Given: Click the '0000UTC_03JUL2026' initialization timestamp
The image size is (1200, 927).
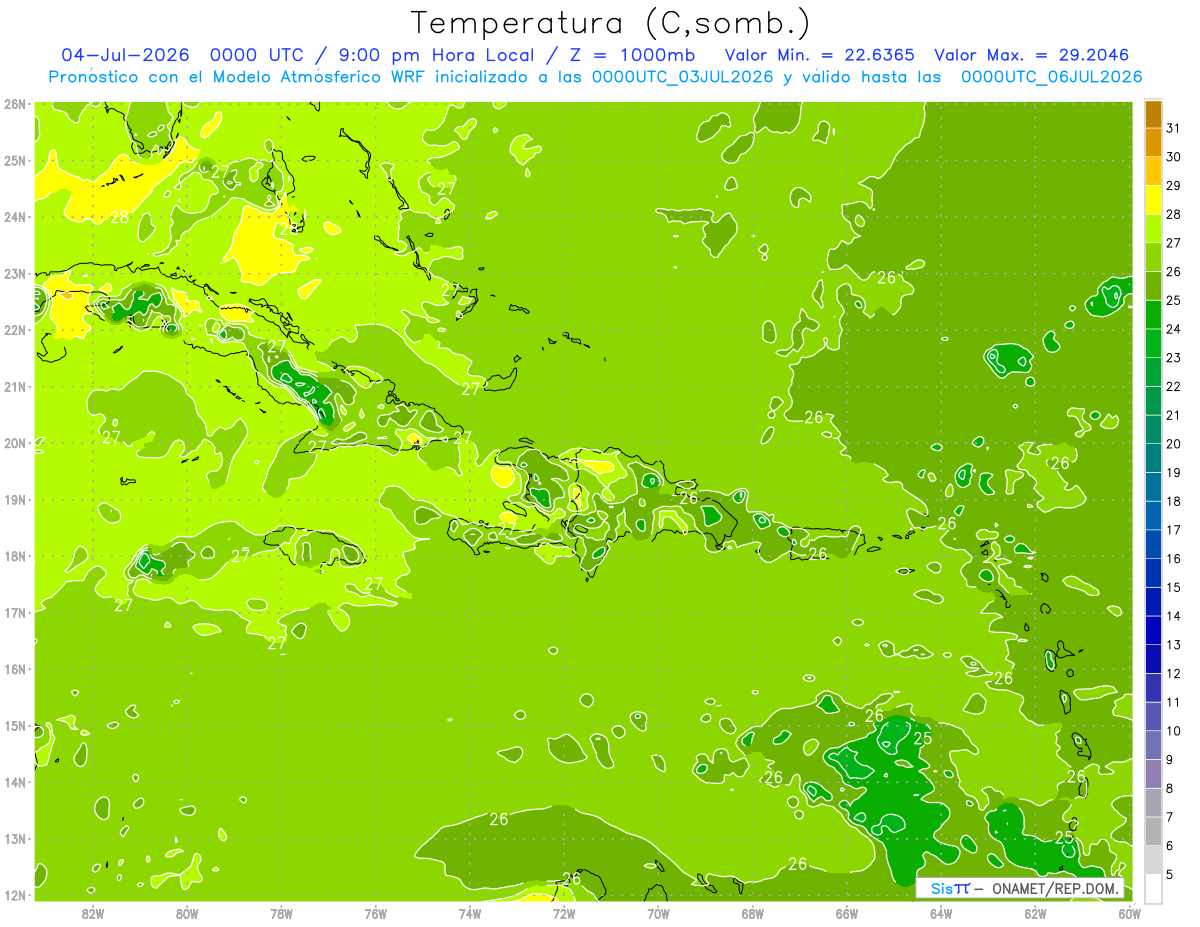Looking at the screenshot, I should (x=682, y=77).
